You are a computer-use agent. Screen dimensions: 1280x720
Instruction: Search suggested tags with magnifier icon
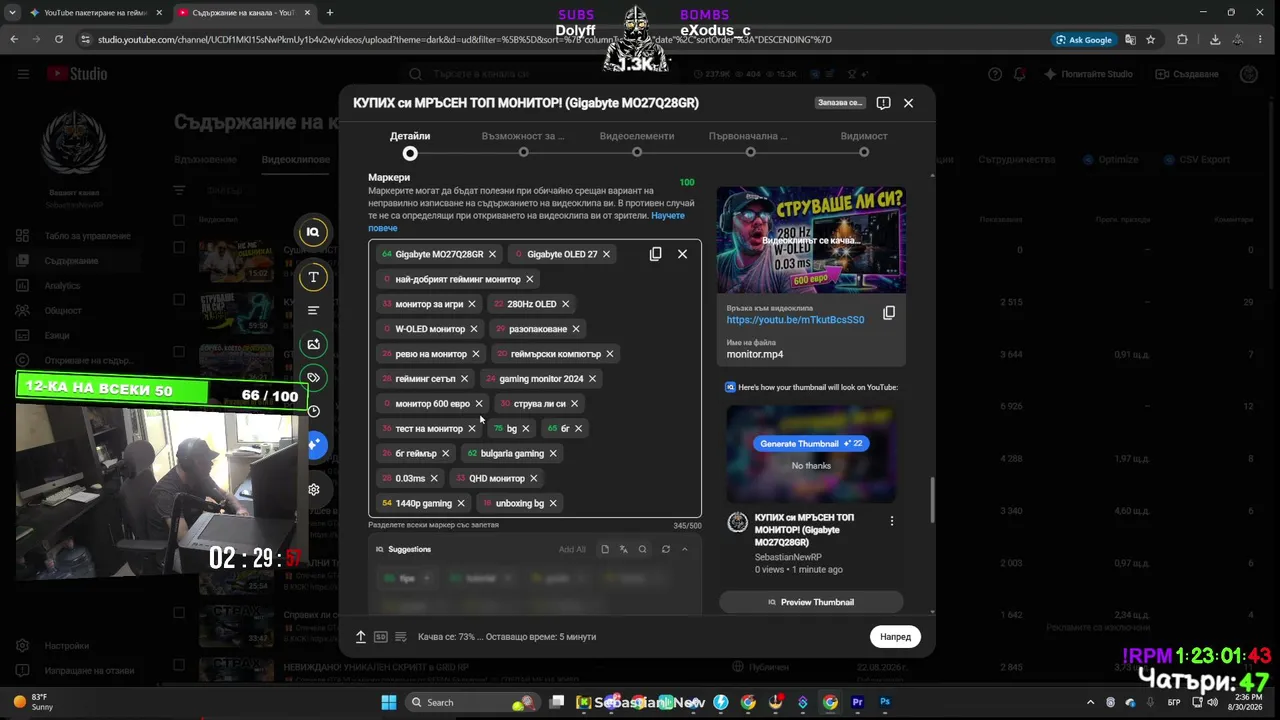642,549
